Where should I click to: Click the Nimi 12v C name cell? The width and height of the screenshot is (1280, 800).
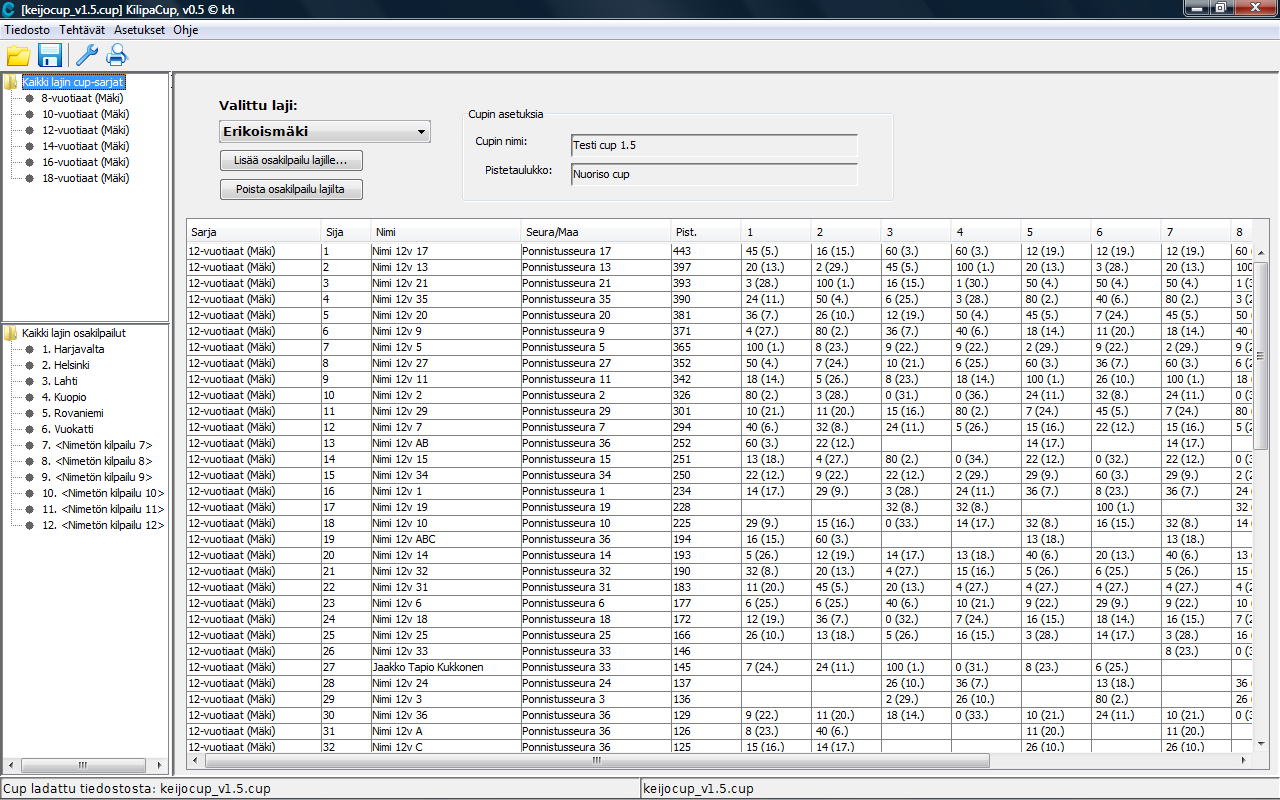[x=446, y=747]
